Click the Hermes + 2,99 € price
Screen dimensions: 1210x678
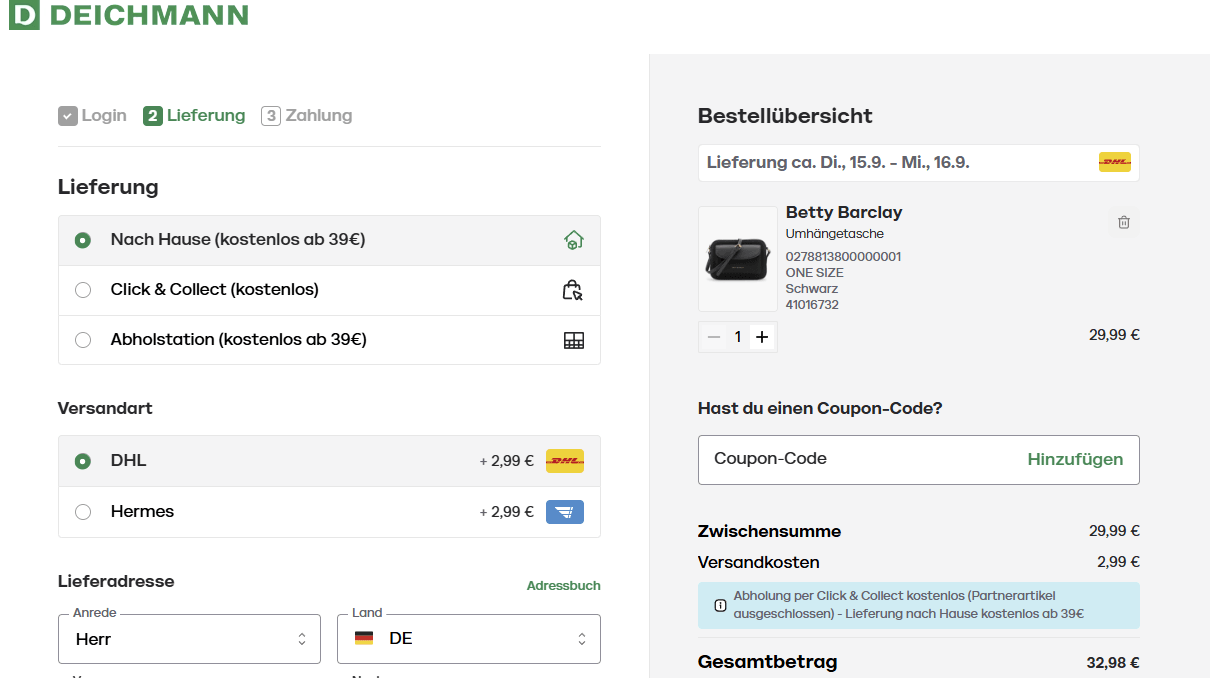[x=507, y=512]
